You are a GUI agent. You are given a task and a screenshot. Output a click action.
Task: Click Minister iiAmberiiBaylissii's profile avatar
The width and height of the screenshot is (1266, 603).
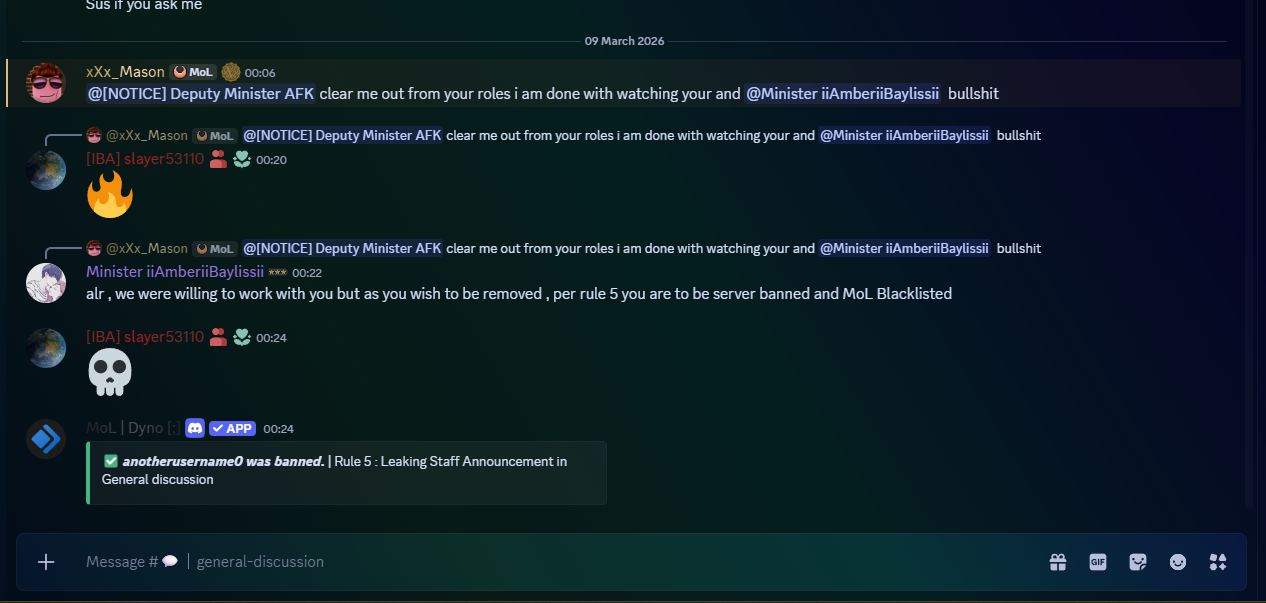click(x=46, y=283)
